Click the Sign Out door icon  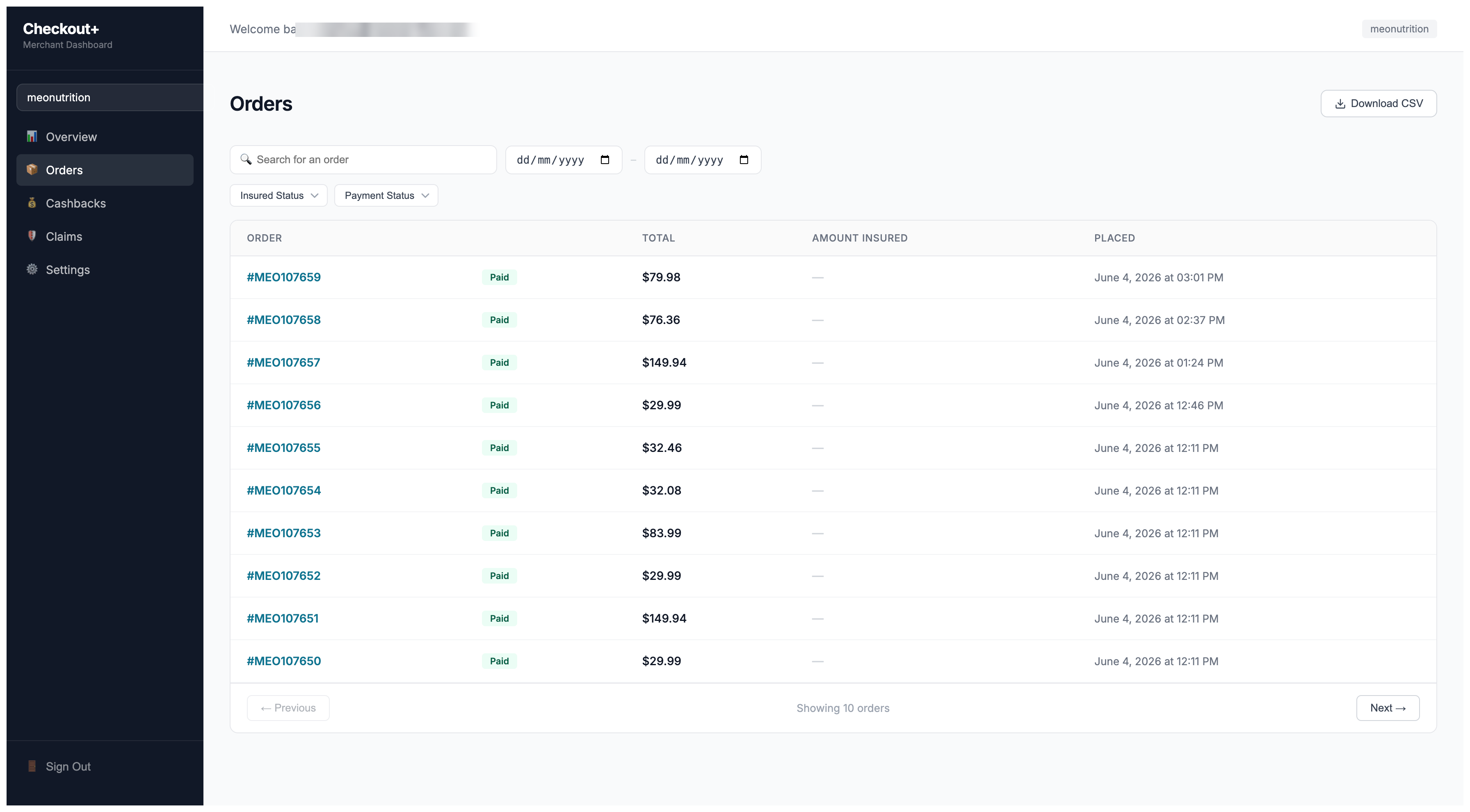tap(32, 766)
